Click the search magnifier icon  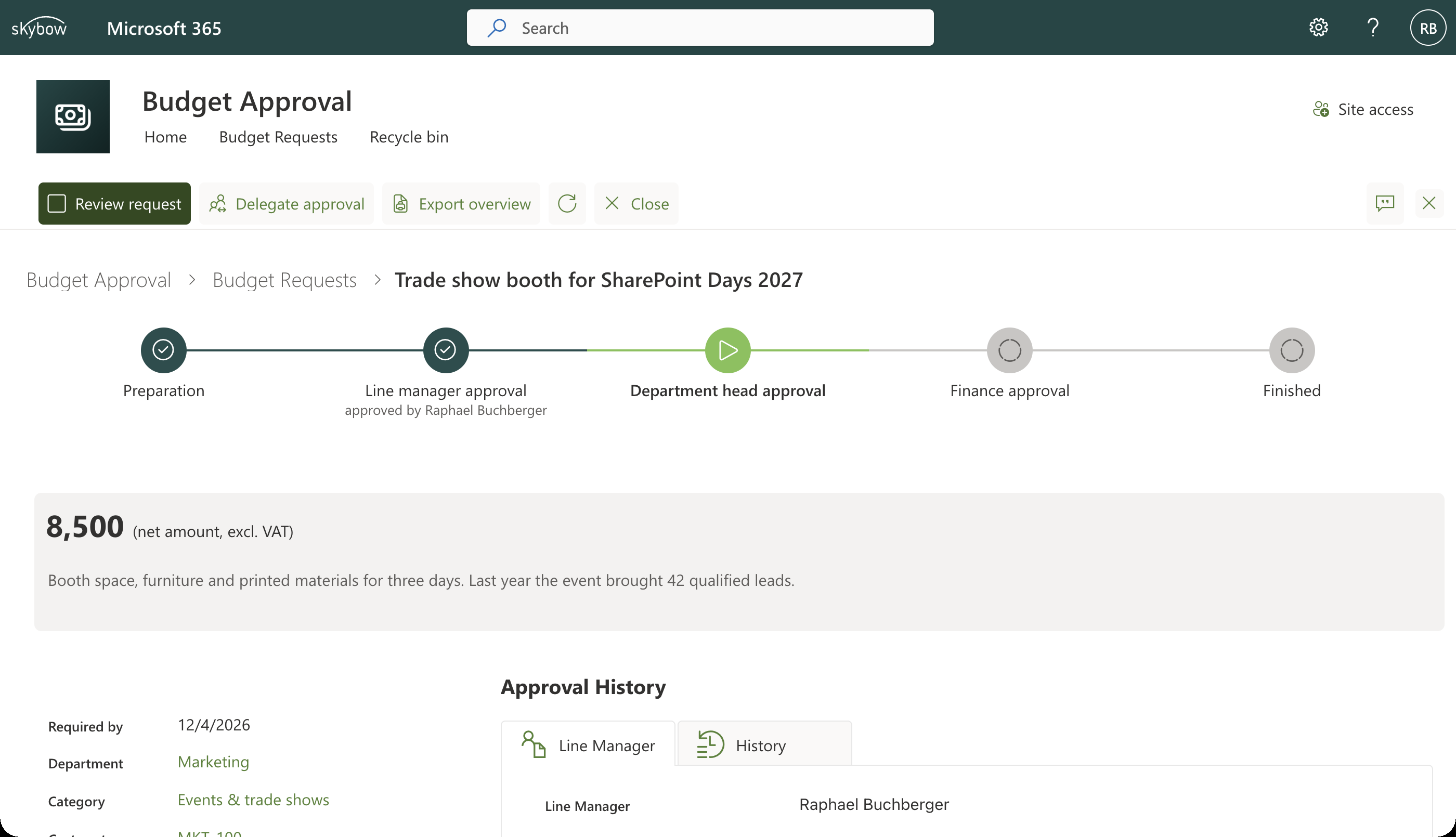[497, 28]
